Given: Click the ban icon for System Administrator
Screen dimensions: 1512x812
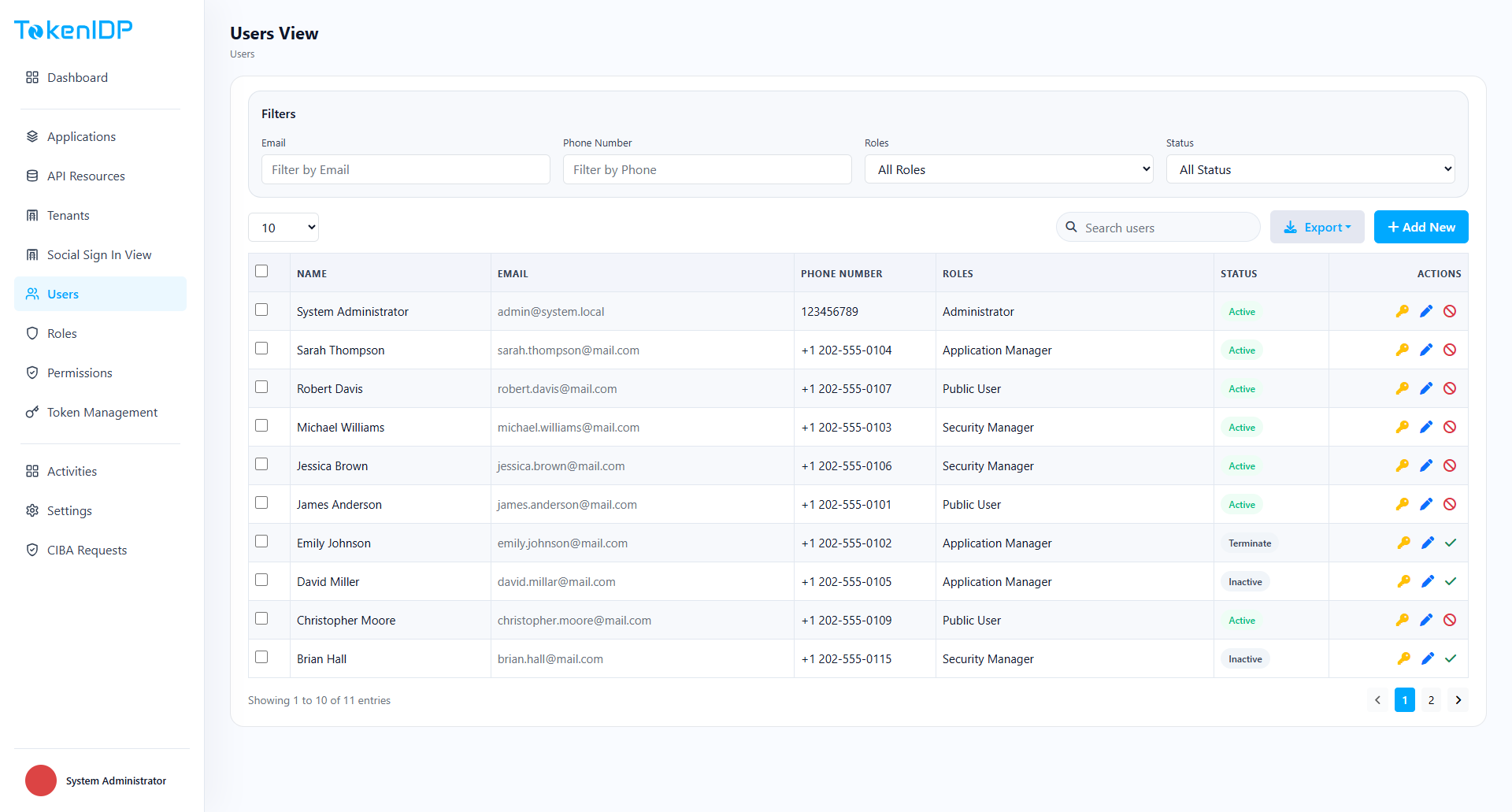Looking at the screenshot, I should coord(1450,311).
